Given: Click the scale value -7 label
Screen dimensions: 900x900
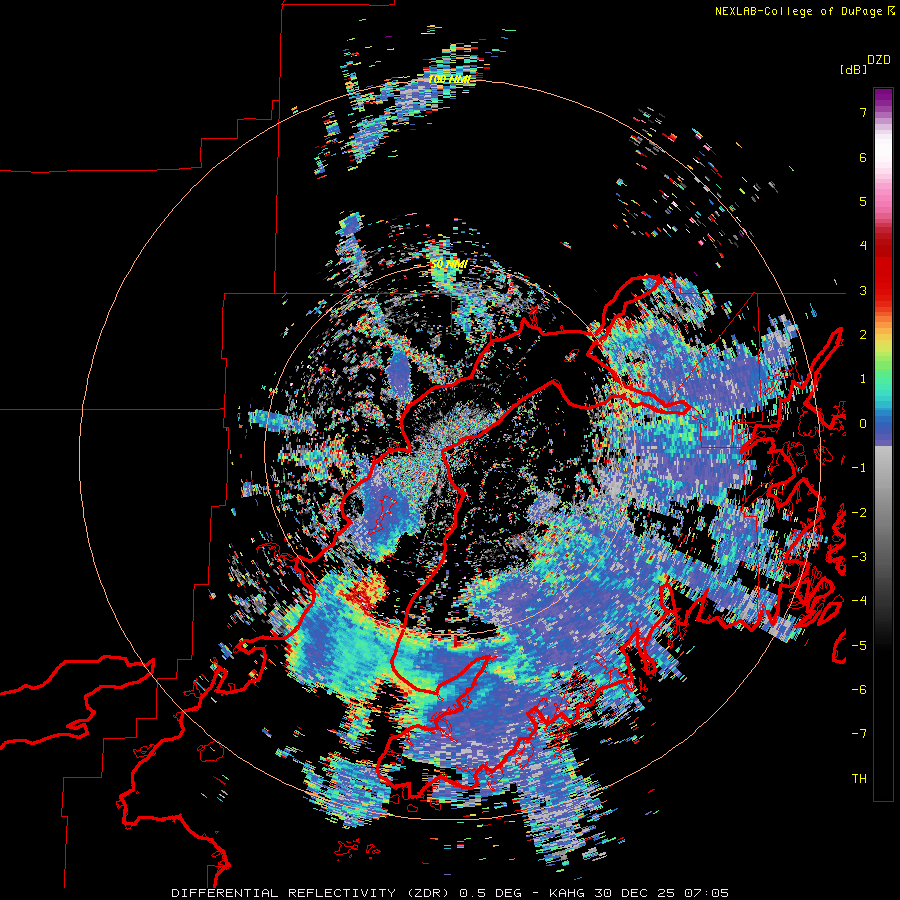Looking at the screenshot, I should [x=859, y=734].
